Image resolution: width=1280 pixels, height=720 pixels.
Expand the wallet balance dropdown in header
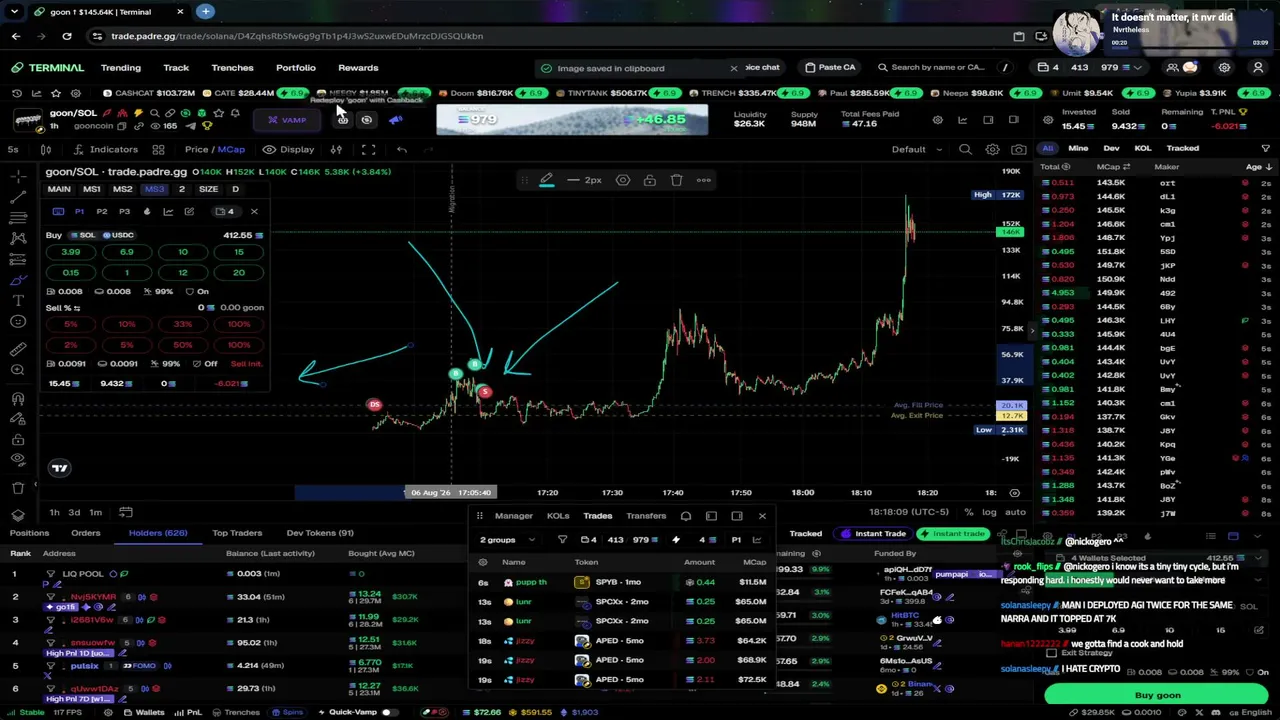point(1137,68)
